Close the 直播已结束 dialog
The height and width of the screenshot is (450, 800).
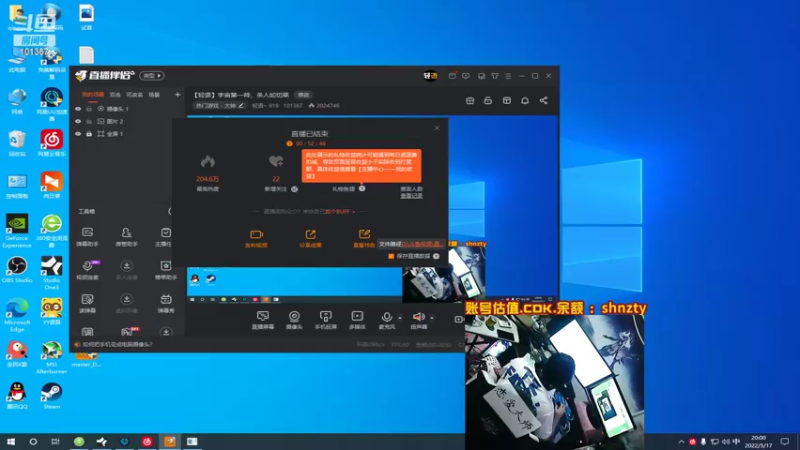click(x=437, y=128)
